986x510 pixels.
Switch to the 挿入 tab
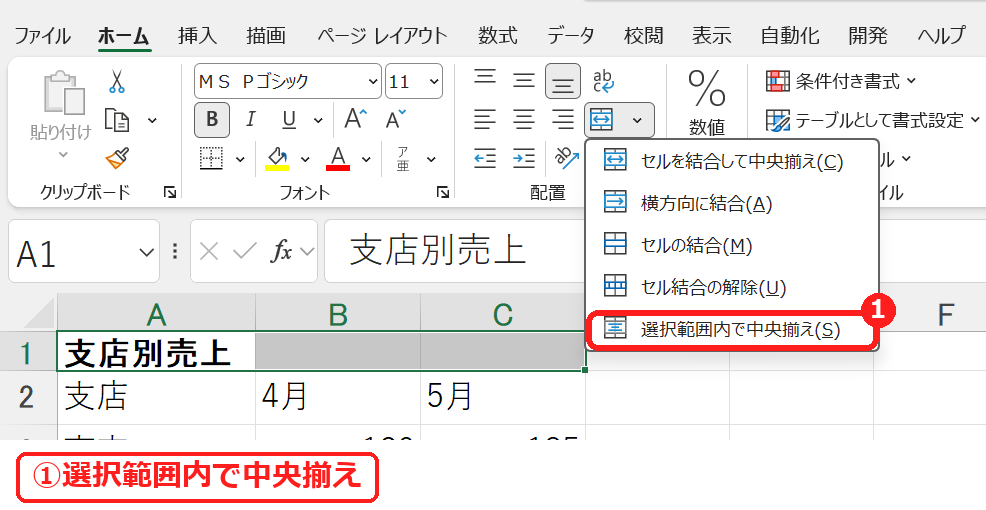tap(197, 35)
